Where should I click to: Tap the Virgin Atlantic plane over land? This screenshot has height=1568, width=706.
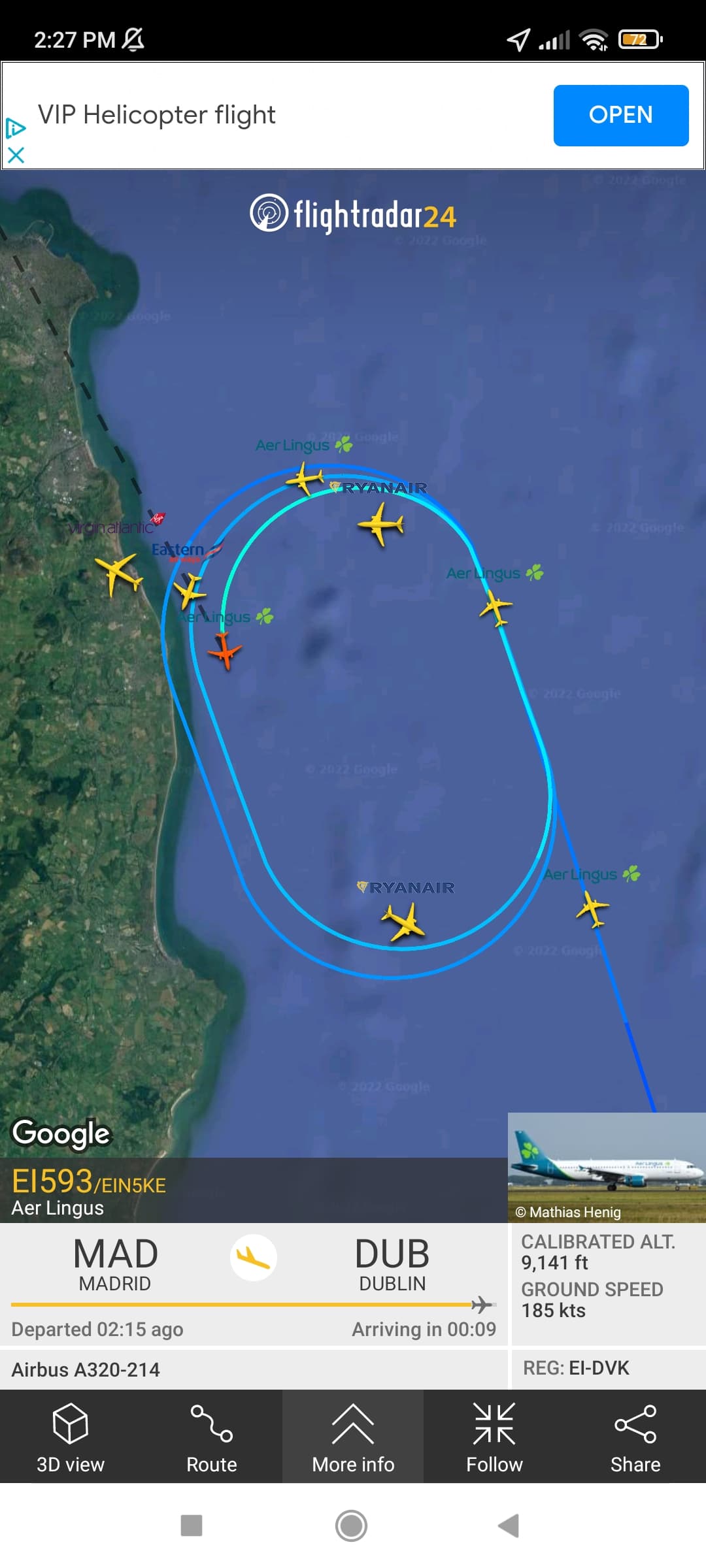click(118, 574)
